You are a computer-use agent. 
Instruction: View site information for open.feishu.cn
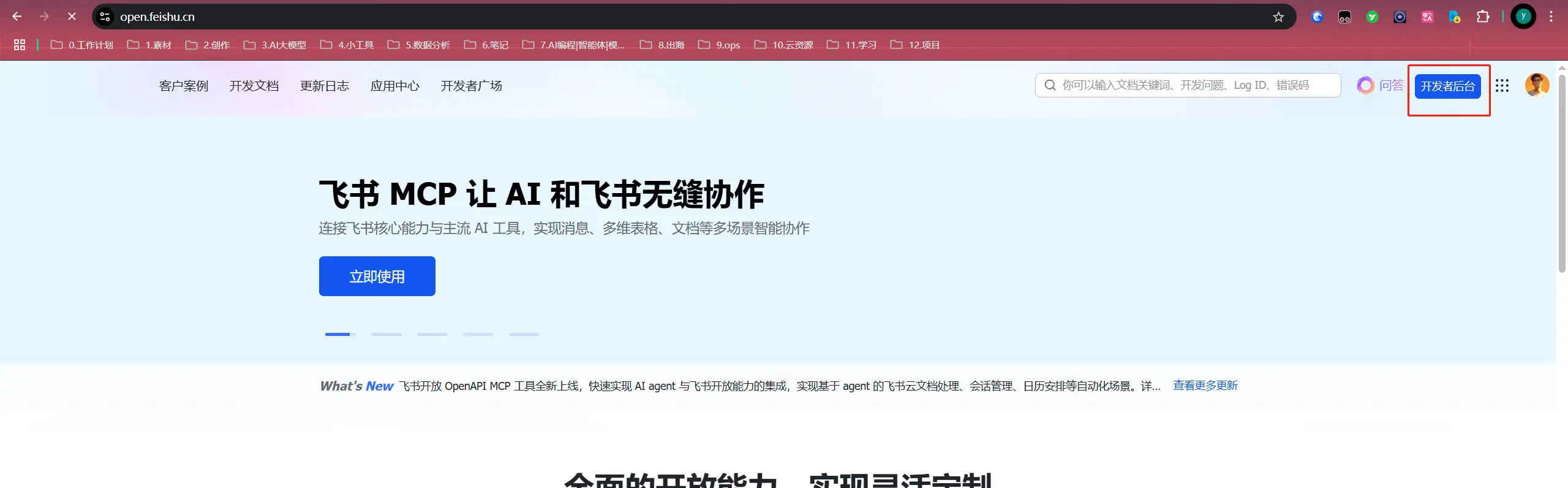pyautogui.click(x=105, y=17)
